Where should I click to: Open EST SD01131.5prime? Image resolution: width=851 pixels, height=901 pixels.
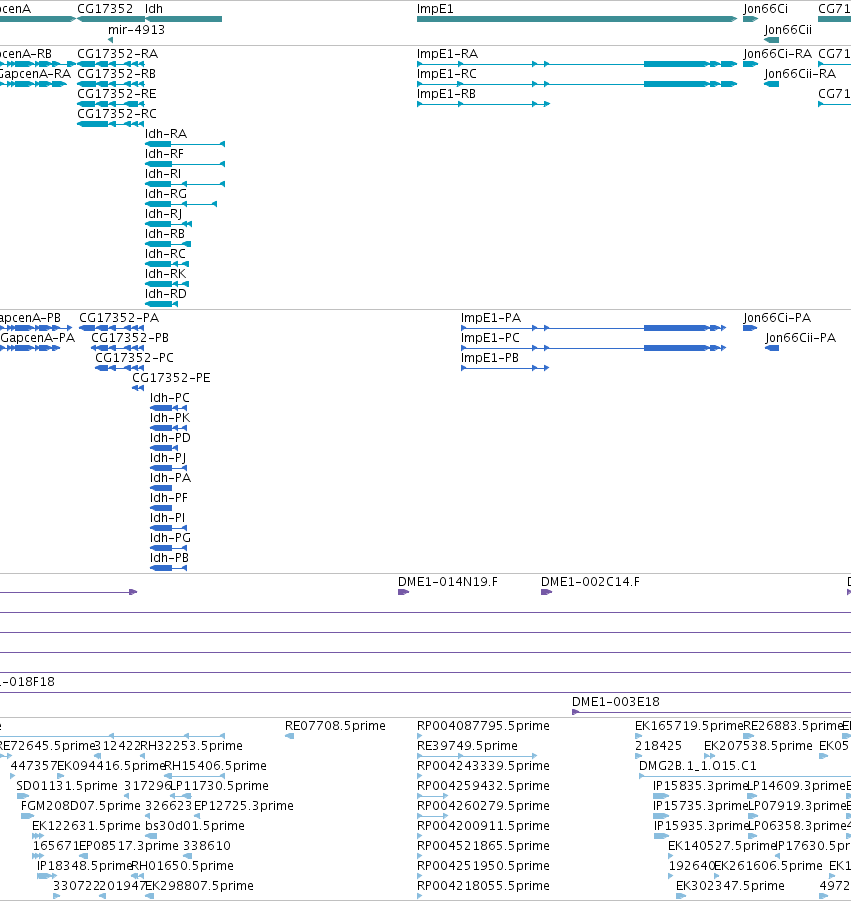[x=67, y=786]
